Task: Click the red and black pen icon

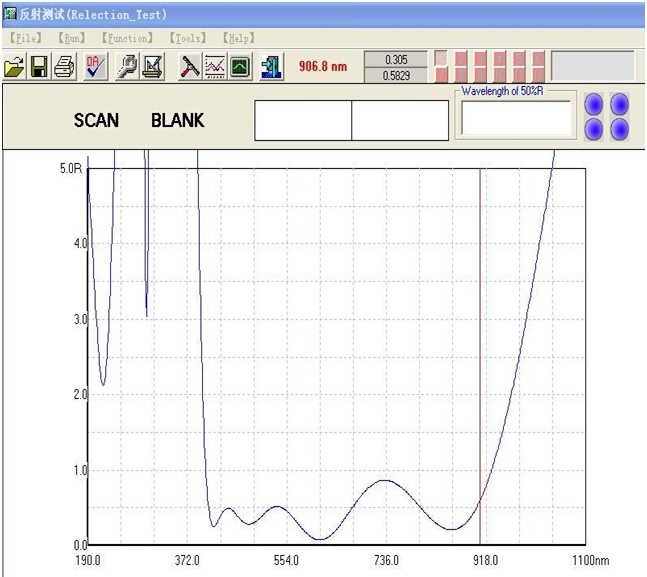Action: pyautogui.click(x=190, y=67)
